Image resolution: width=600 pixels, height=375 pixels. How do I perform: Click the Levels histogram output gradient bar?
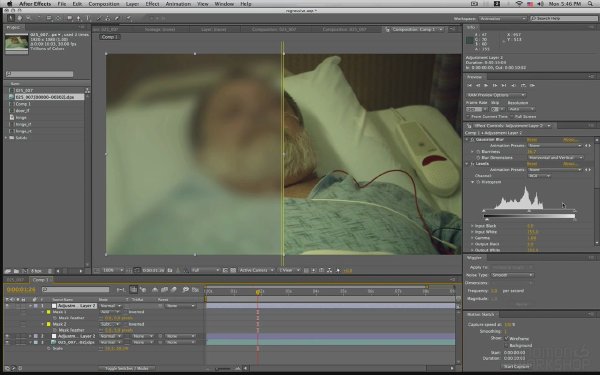(530, 216)
